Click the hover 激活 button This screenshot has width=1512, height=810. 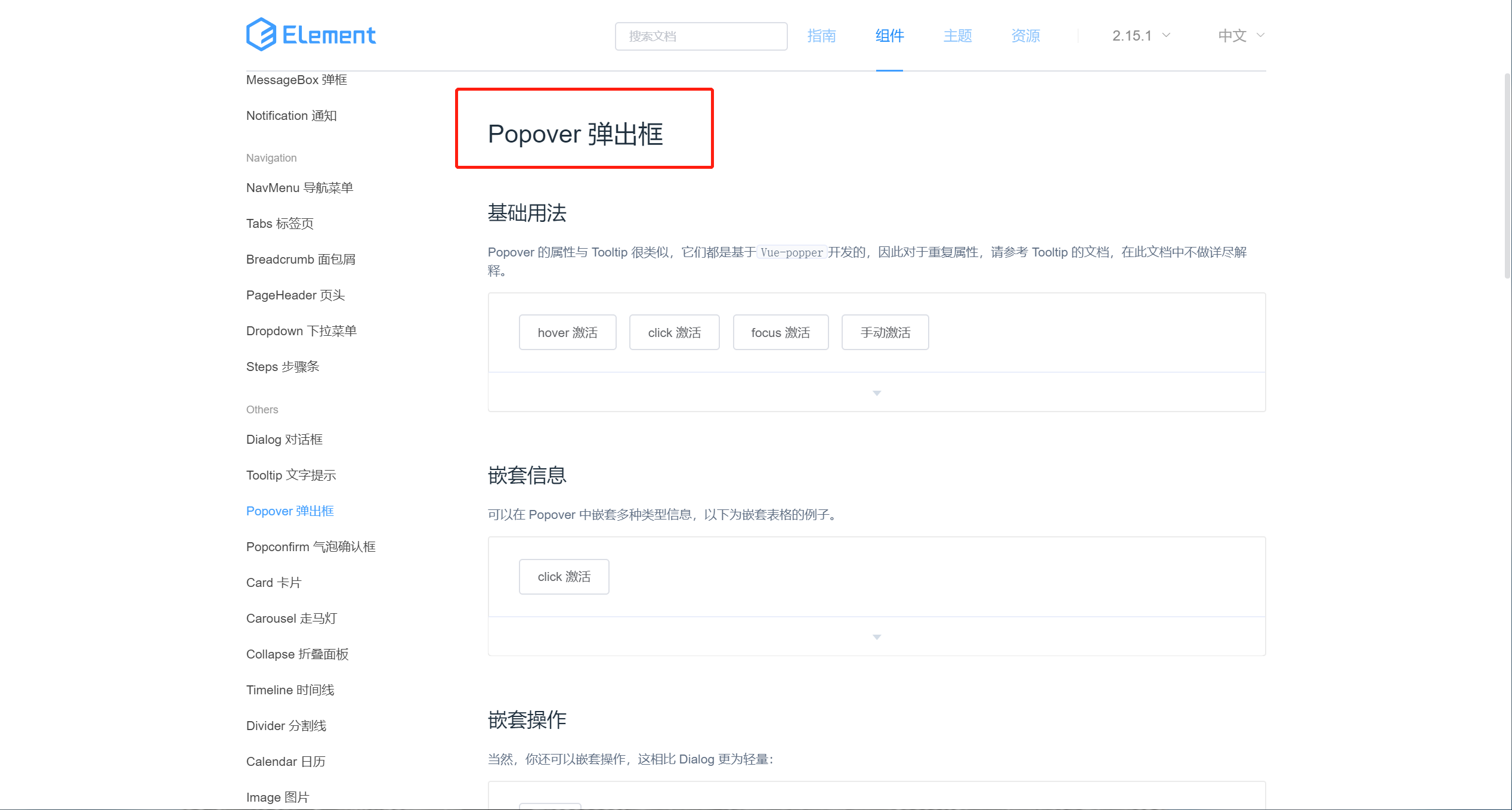point(567,332)
